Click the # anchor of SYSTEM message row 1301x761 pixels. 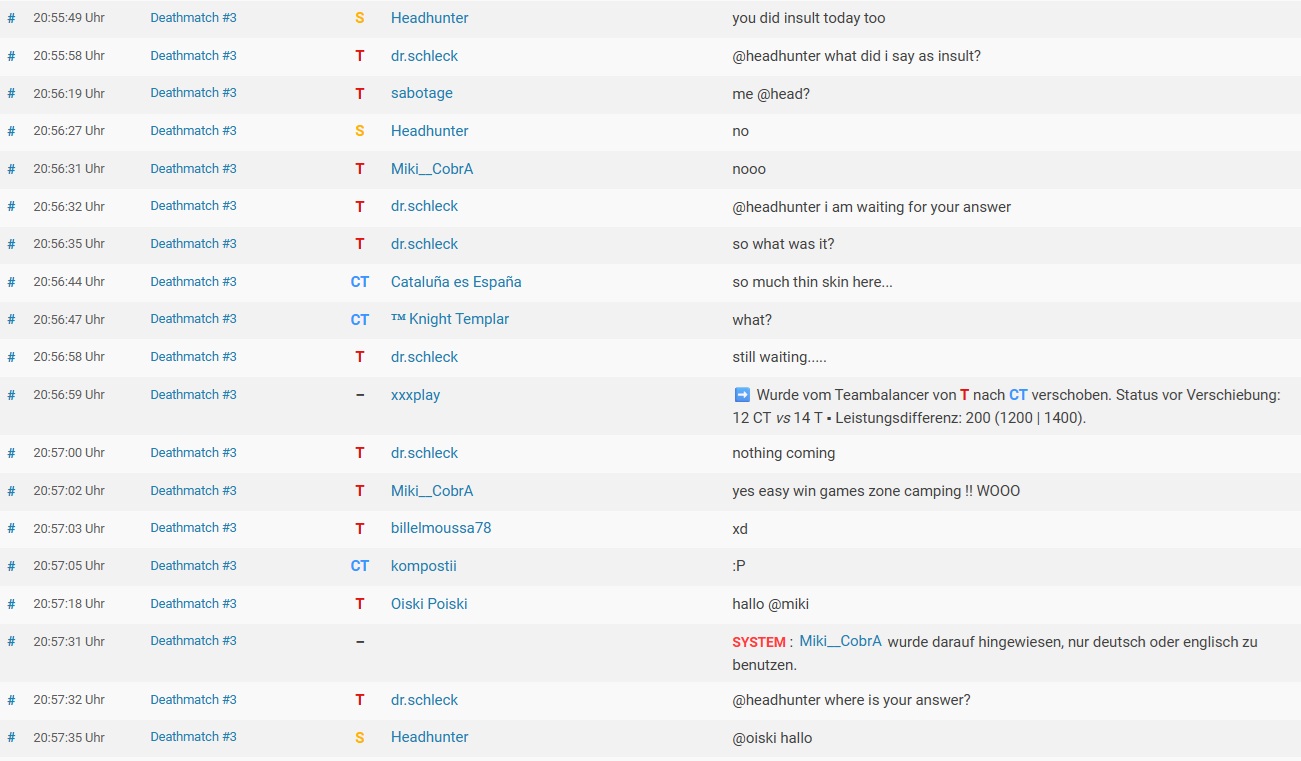click(x=11, y=641)
